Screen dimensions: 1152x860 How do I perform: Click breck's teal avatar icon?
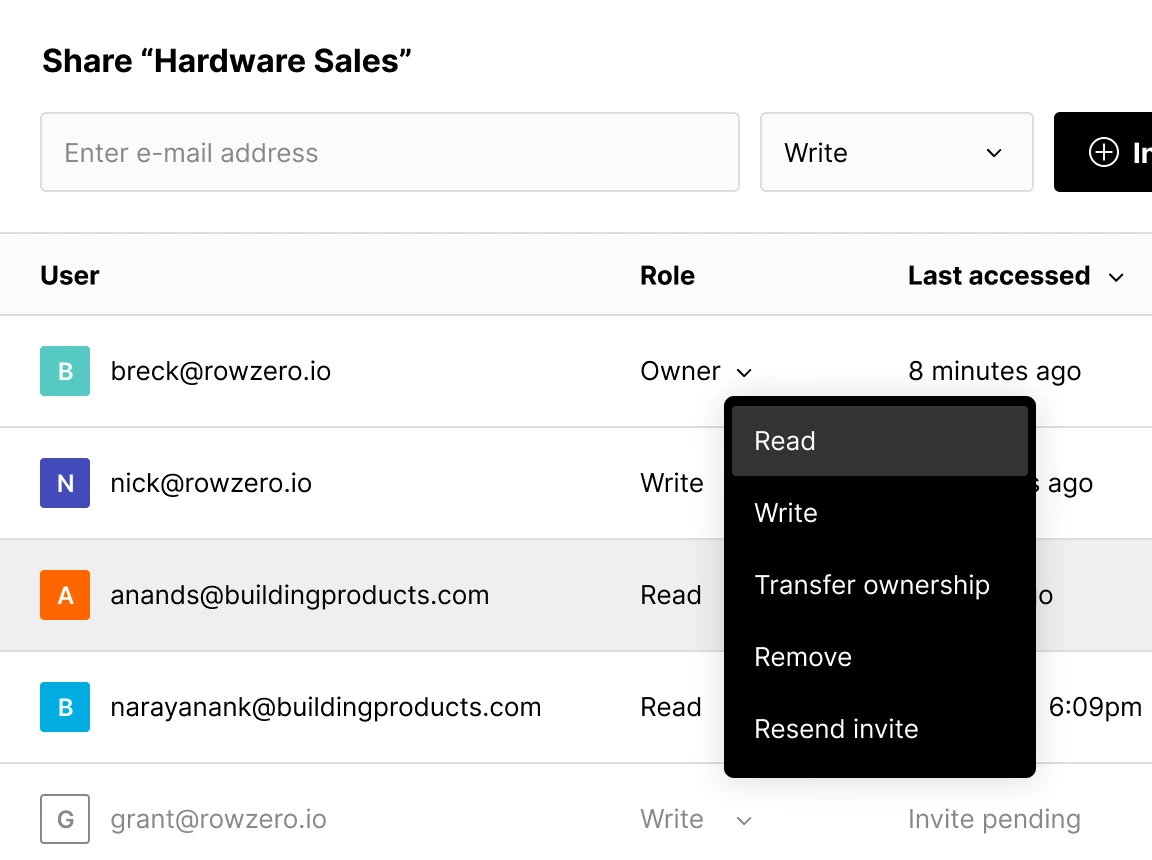[65, 371]
